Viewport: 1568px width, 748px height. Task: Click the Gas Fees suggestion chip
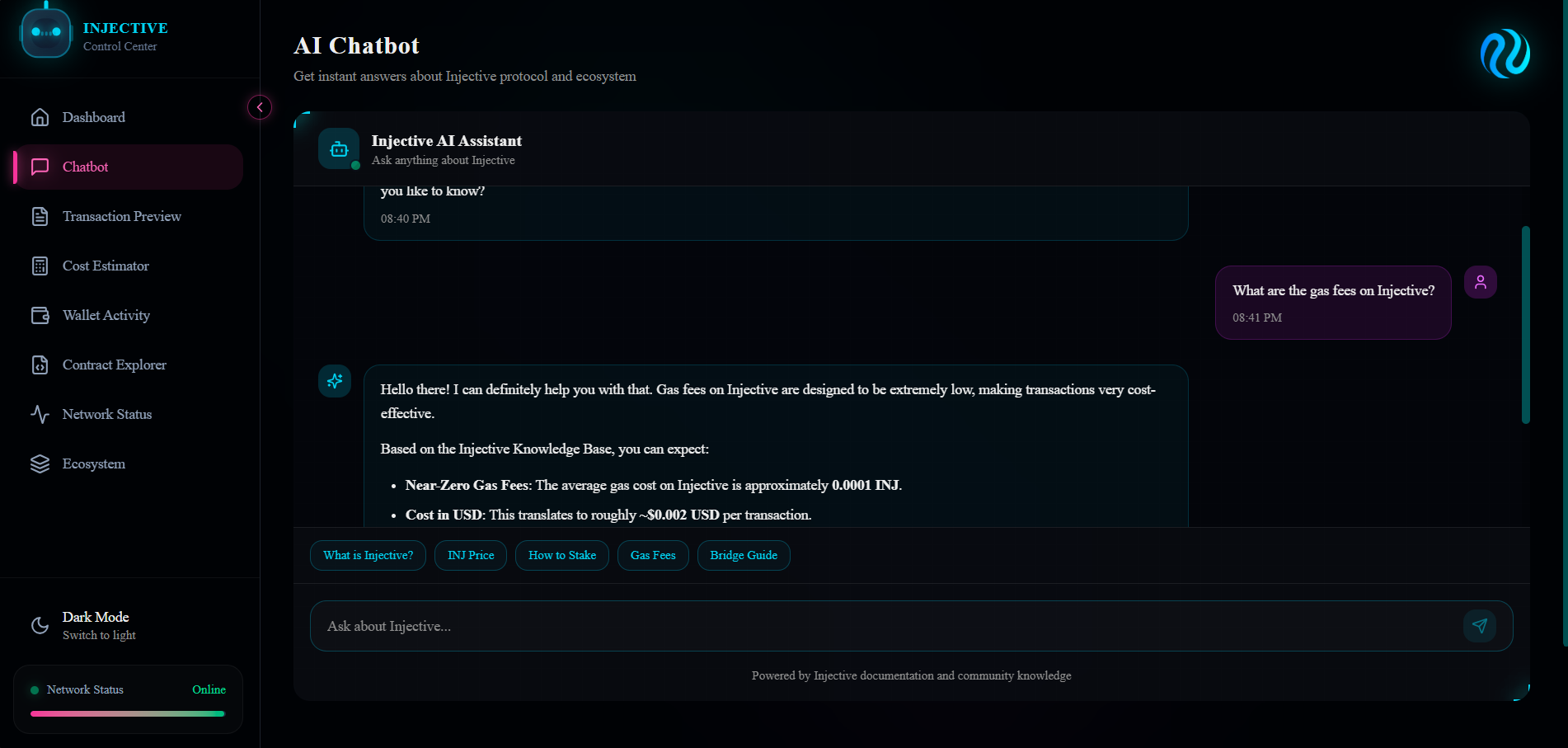click(653, 555)
